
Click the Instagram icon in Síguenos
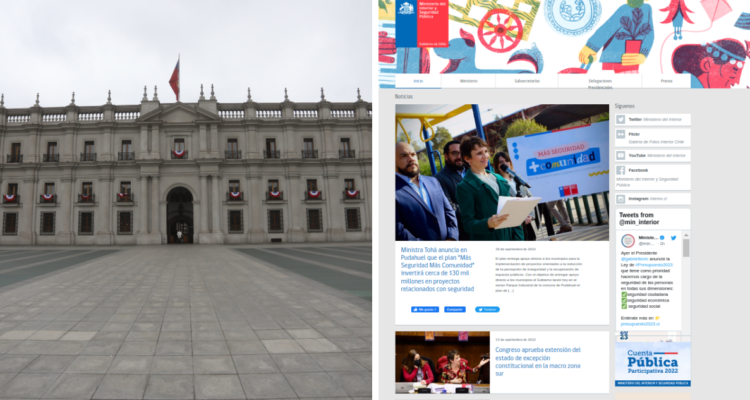621,199
